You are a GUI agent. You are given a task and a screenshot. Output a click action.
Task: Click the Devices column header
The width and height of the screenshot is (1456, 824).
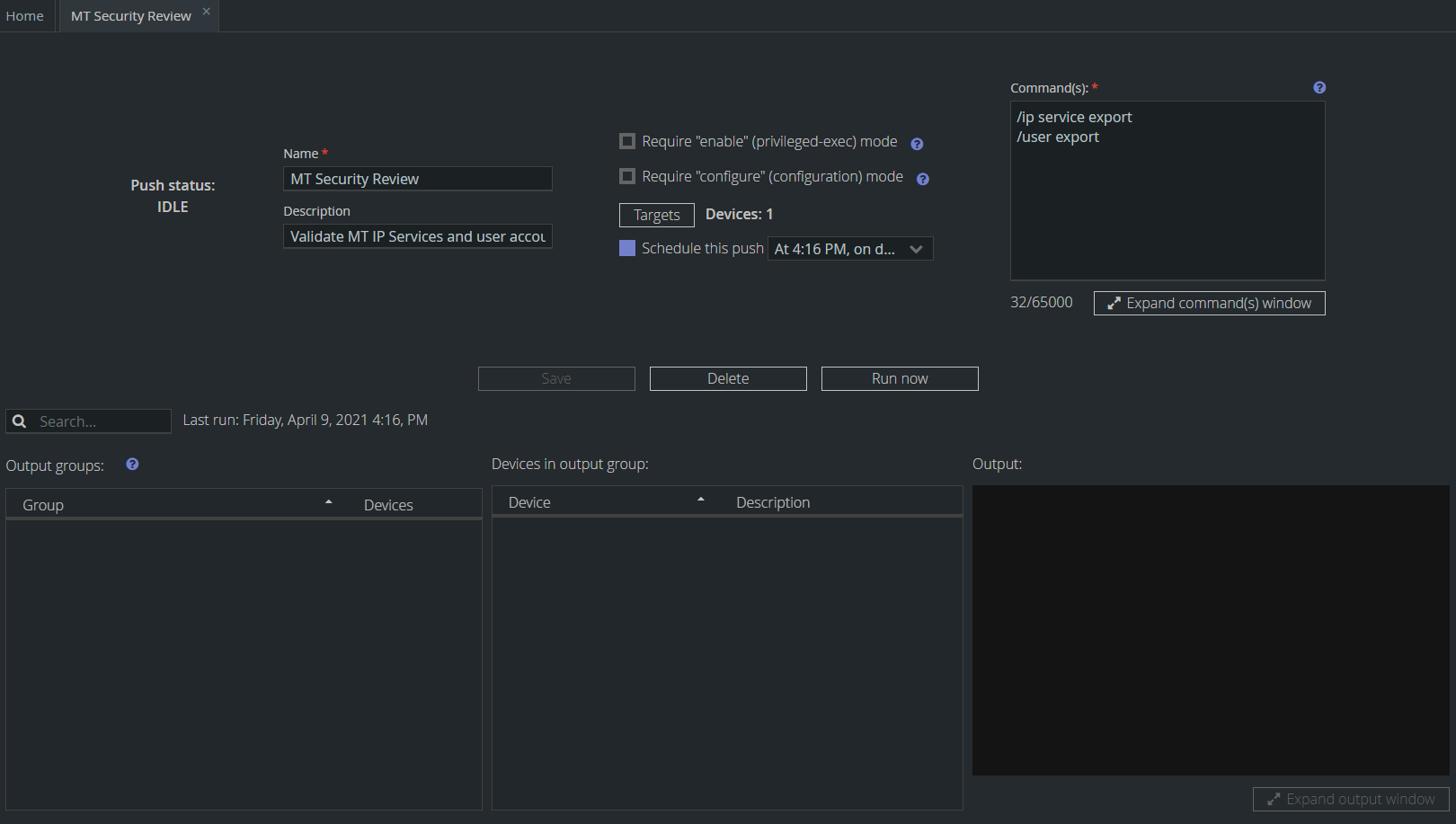[x=388, y=505]
